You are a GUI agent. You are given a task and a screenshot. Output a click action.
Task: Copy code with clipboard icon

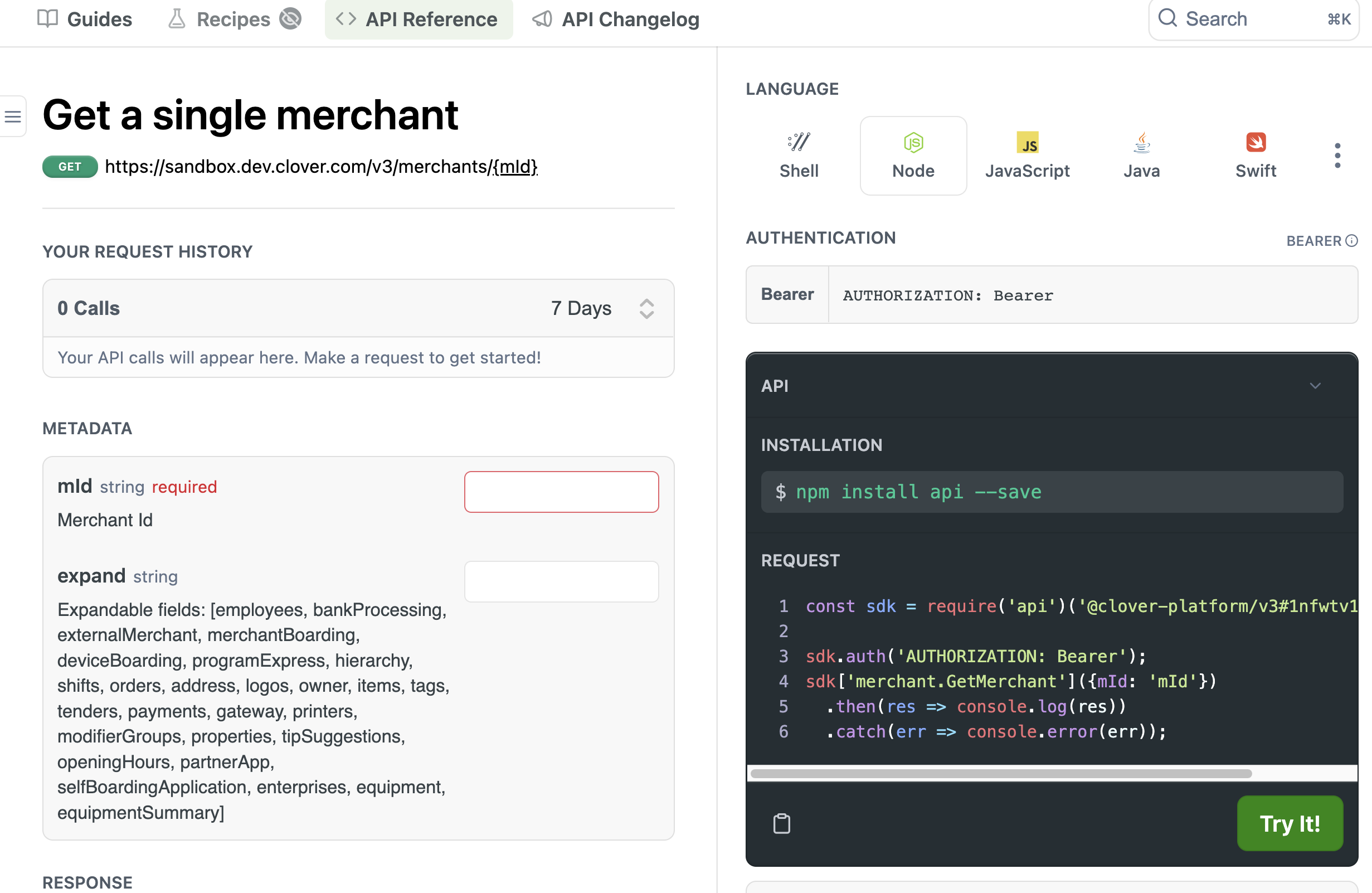point(781,823)
